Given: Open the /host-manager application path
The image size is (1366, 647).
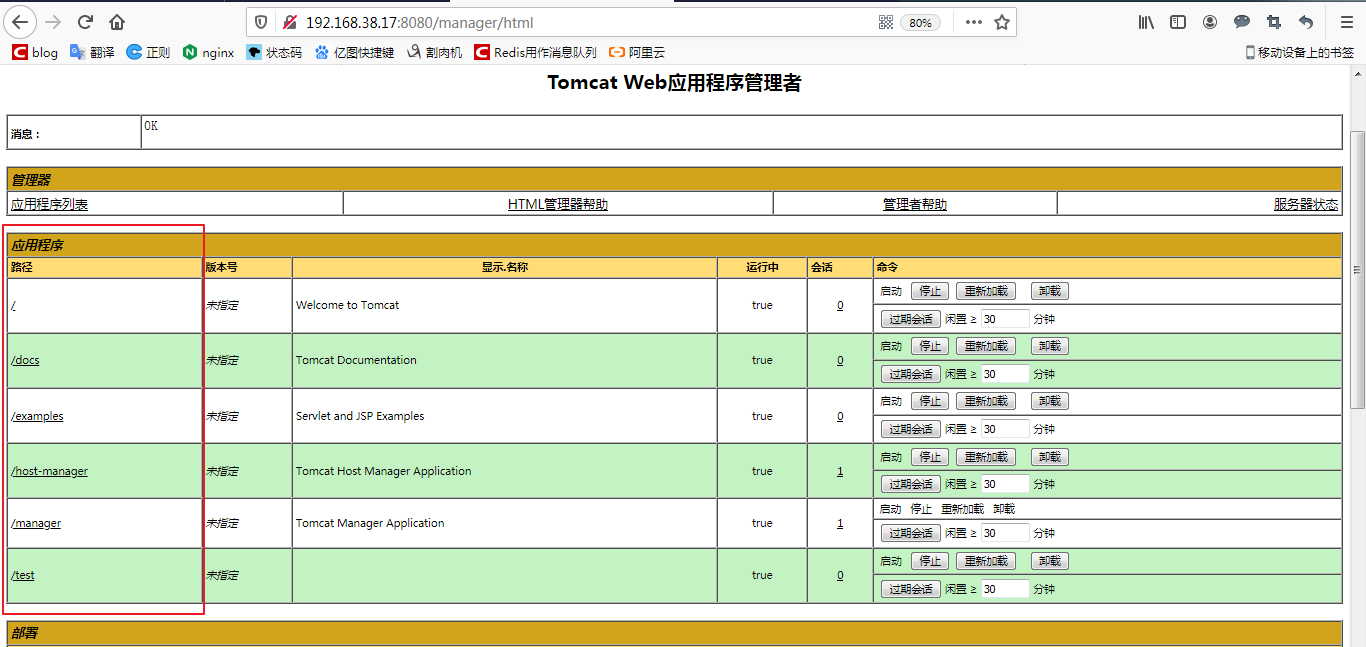Looking at the screenshot, I should [x=49, y=471].
